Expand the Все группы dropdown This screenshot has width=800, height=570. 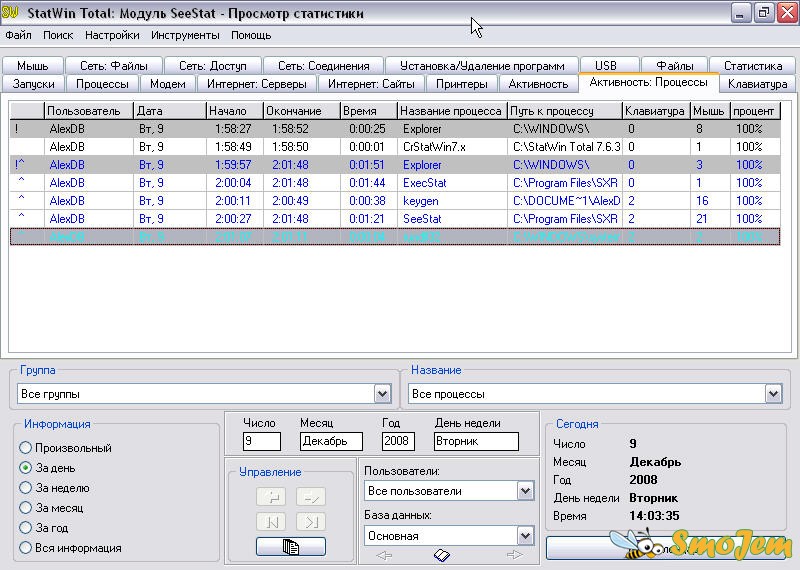382,393
